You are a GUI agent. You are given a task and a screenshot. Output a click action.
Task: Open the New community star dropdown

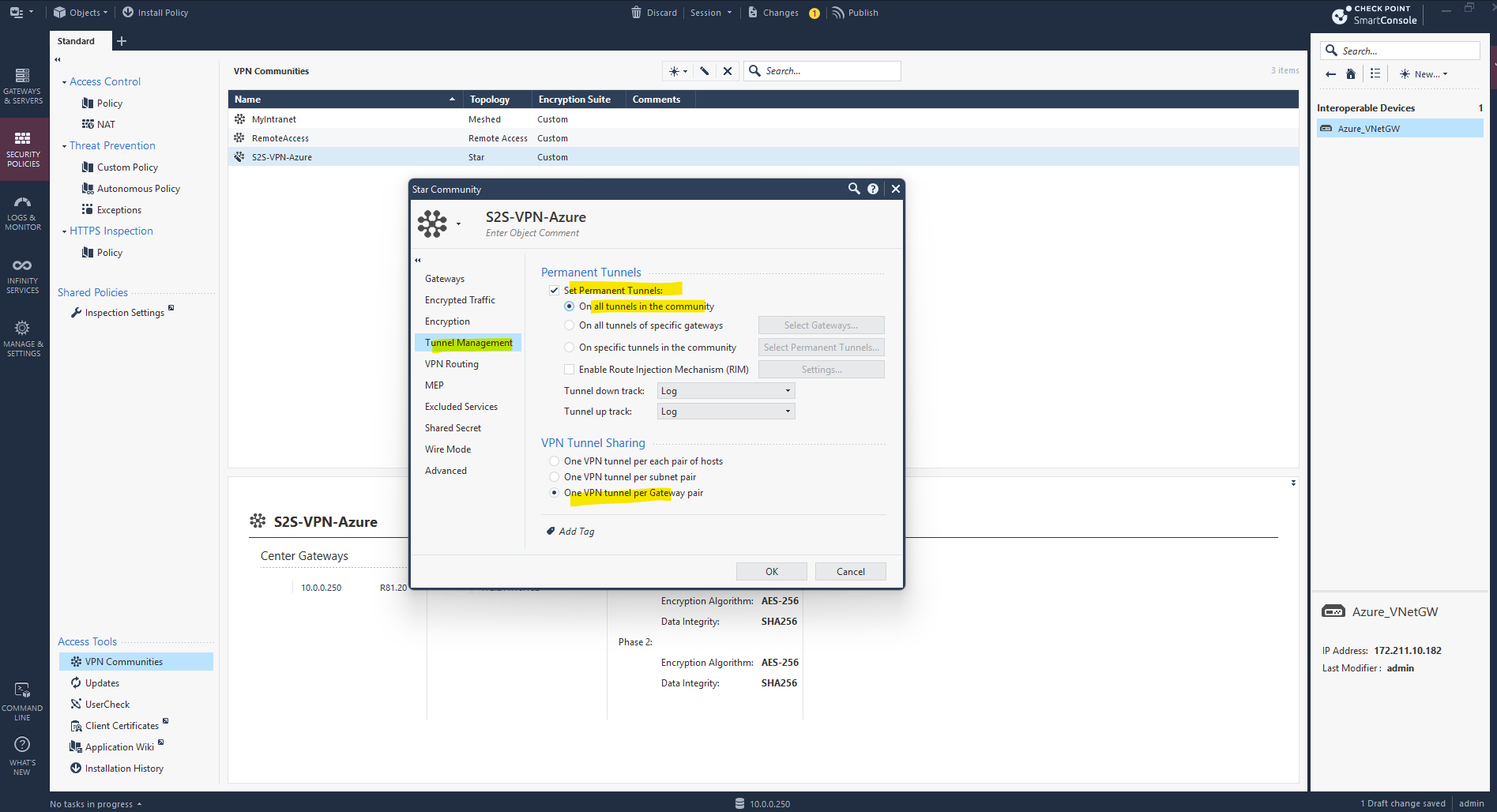pos(678,71)
